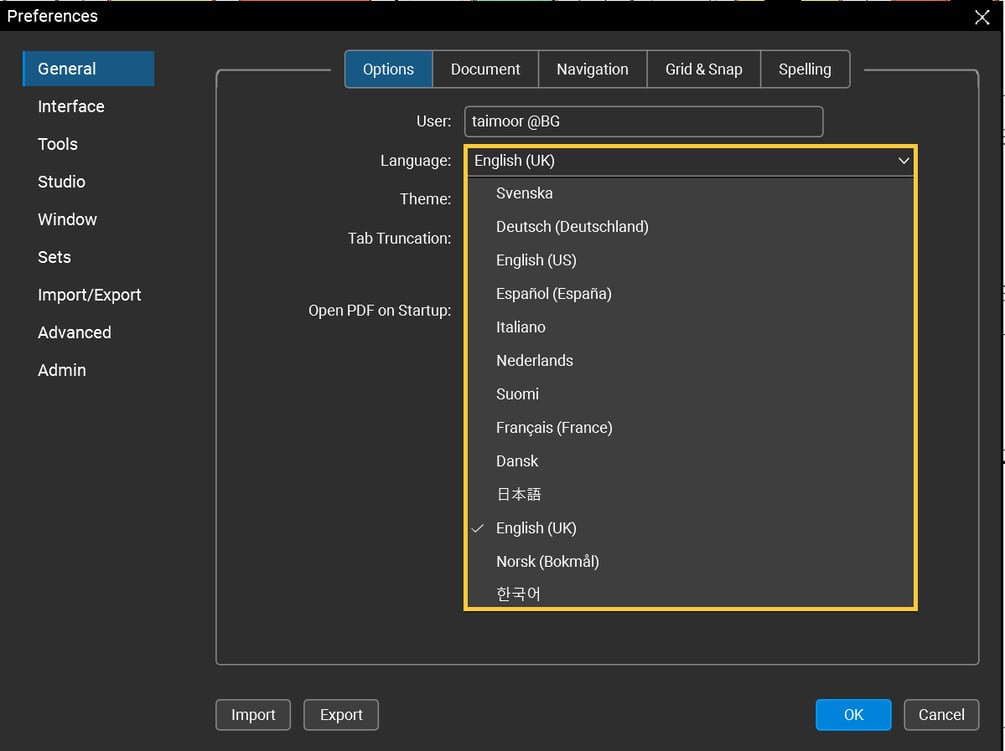Viewport: 1005px width, 751px height.
Task: Go to the Tools preferences section
Action: pos(57,144)
